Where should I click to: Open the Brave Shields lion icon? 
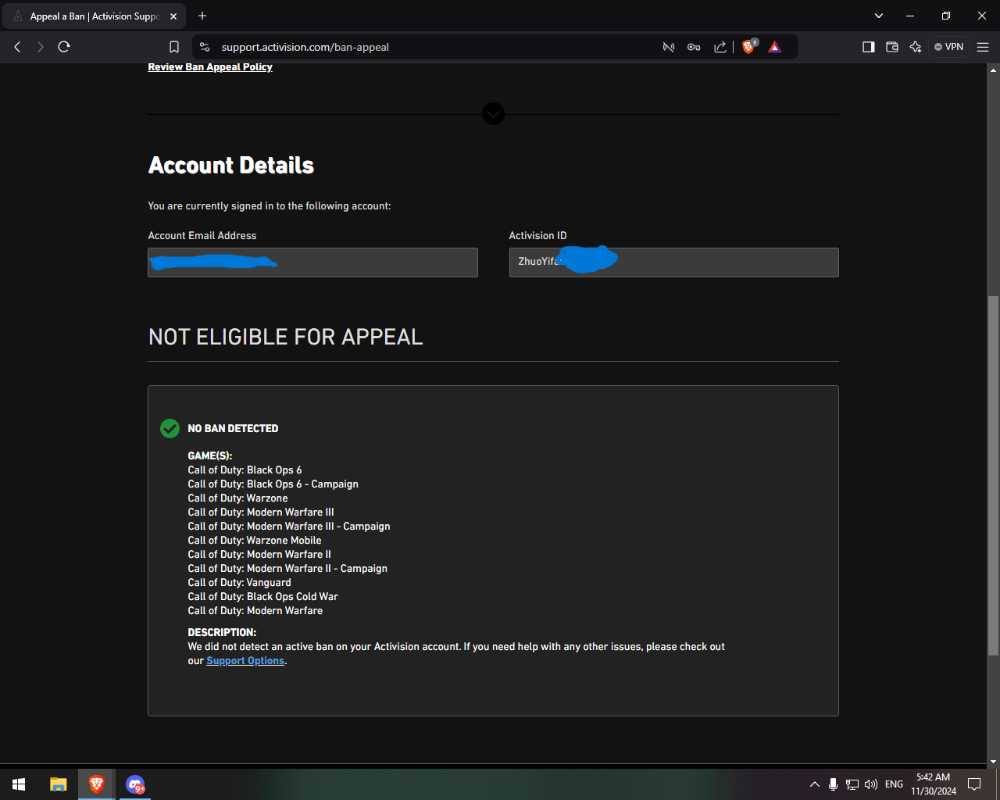749,46
